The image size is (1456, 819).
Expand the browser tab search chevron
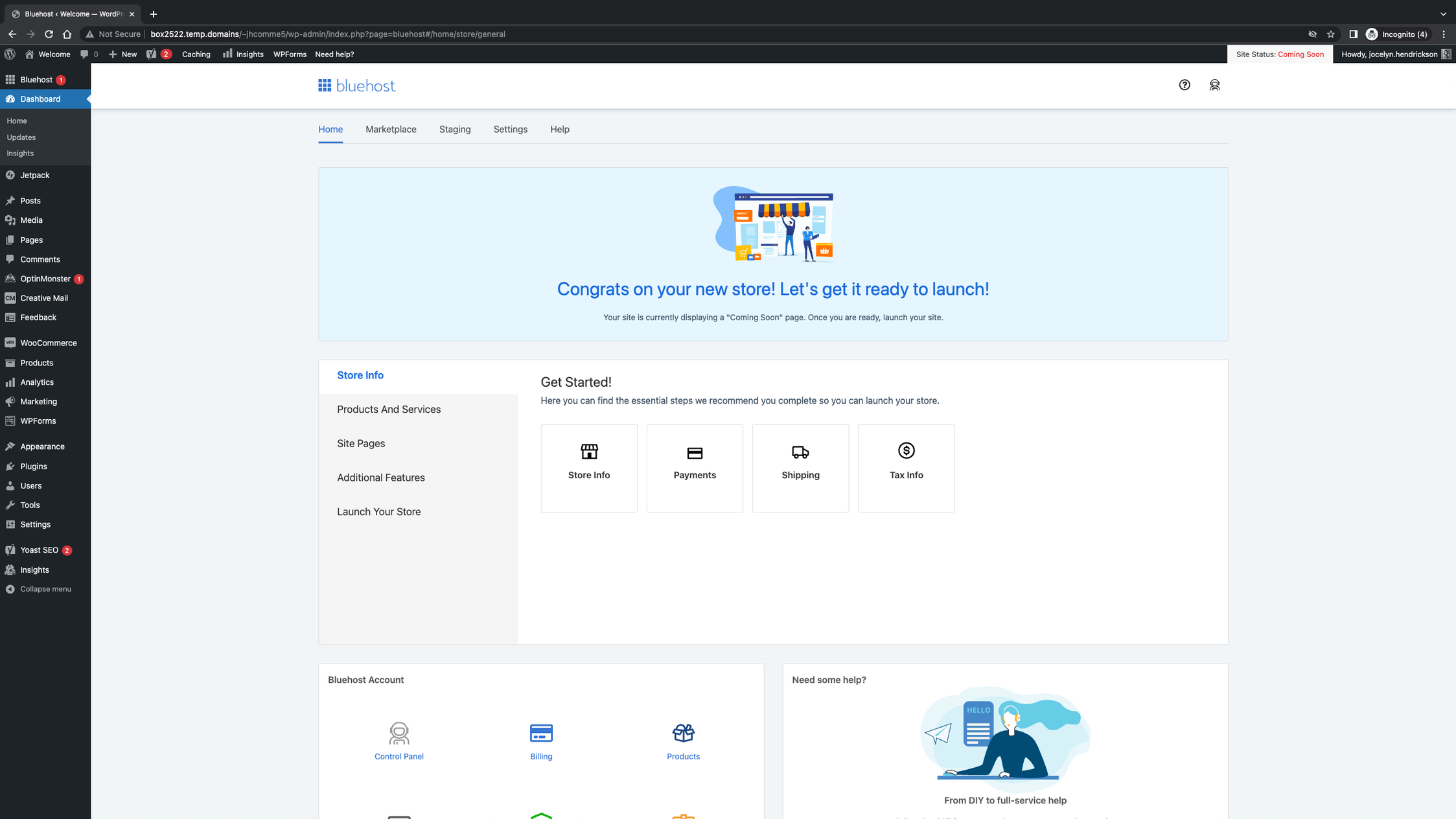1443,14
